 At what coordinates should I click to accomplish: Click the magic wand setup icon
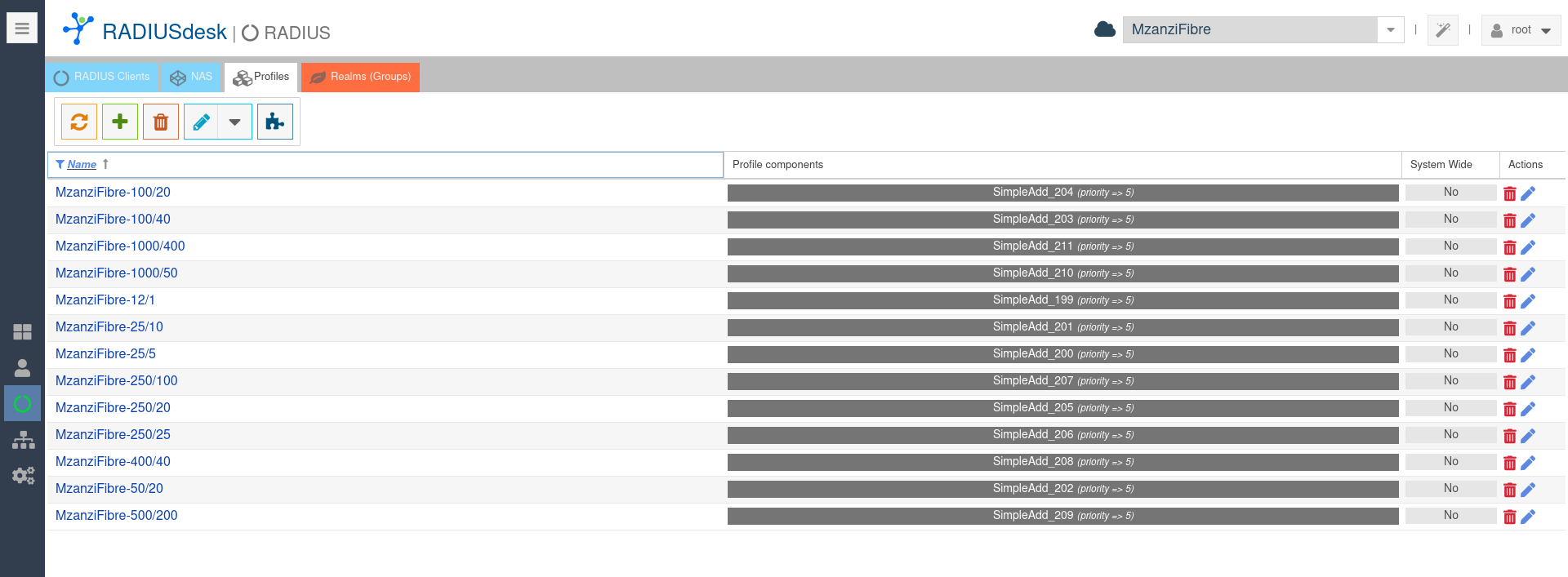[x=1443, y=30]
